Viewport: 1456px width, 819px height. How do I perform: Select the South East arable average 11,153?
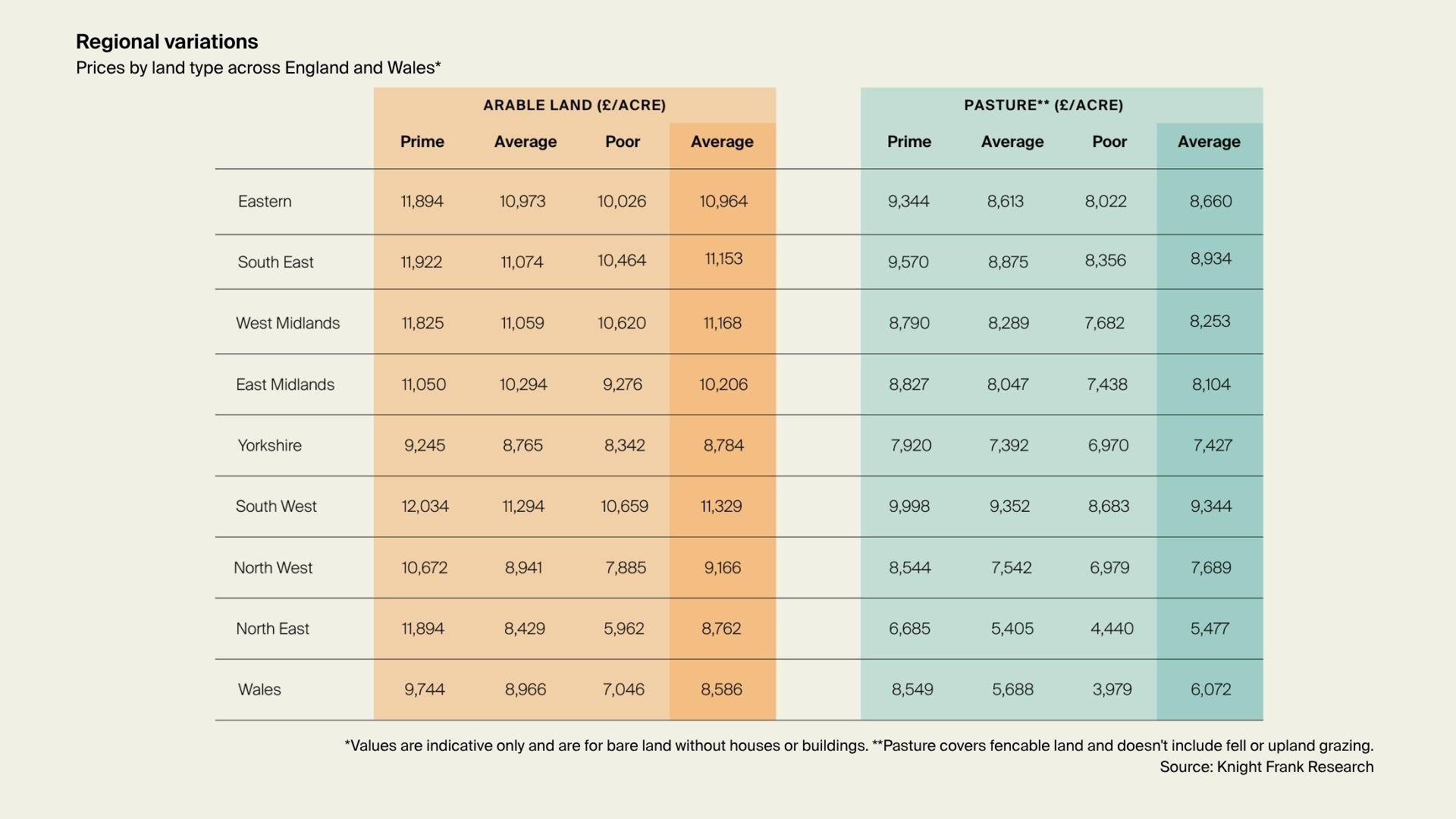click(x=723, y=259)
